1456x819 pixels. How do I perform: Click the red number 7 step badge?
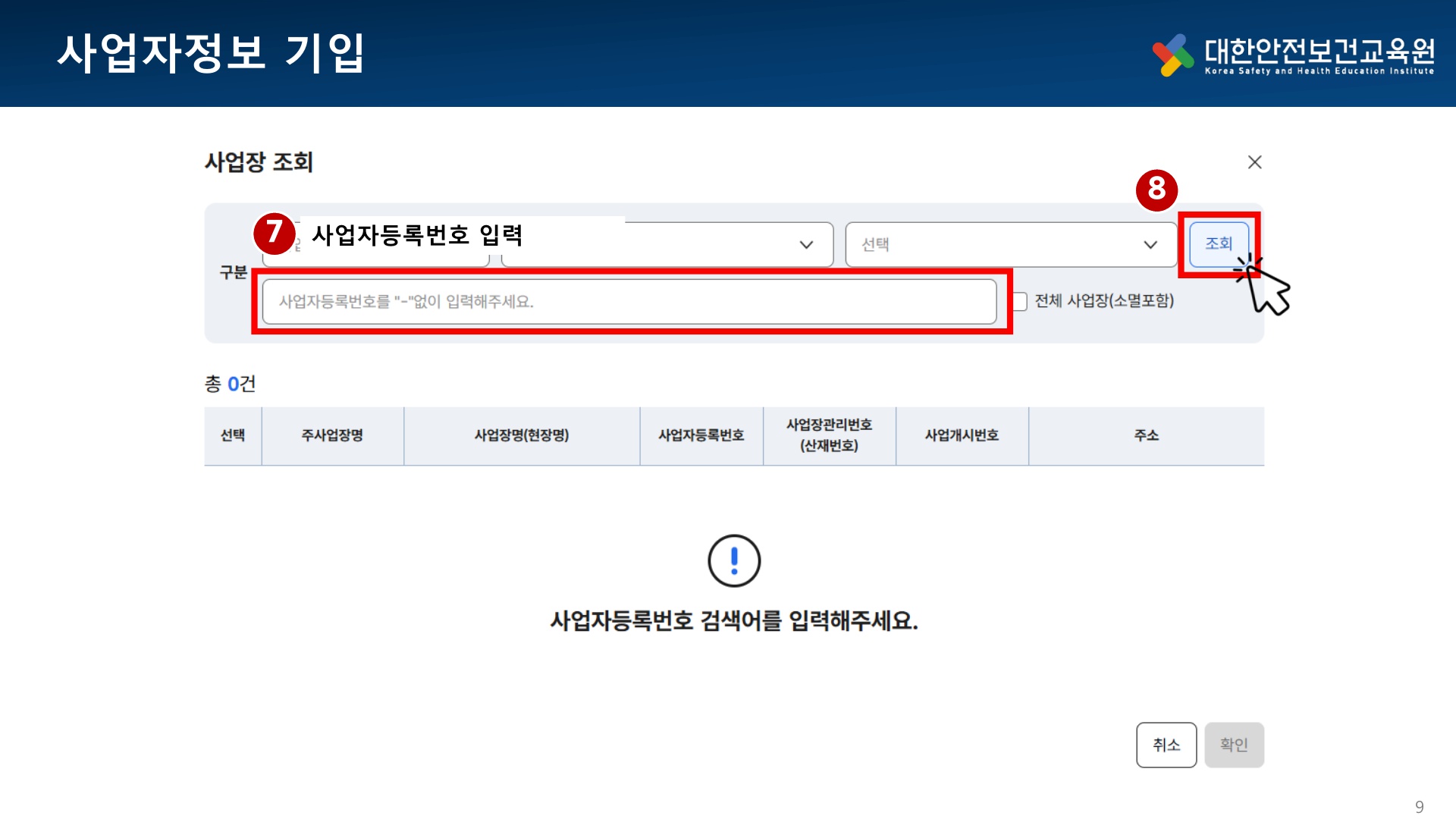274,233
